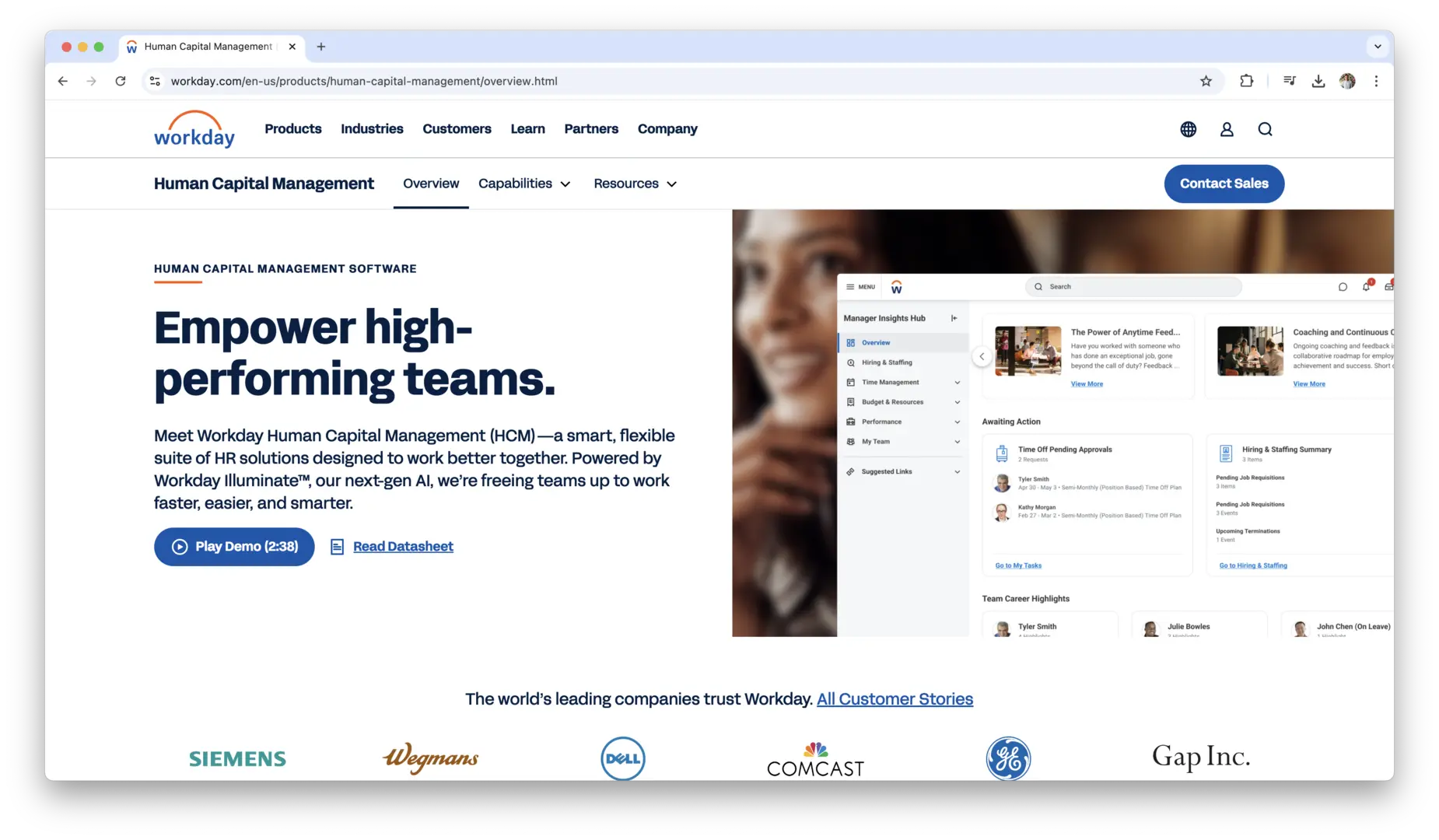This screenshot has width=1439, height=840.
Task: Play the 2:38 demo video
Action: (234, 547)
